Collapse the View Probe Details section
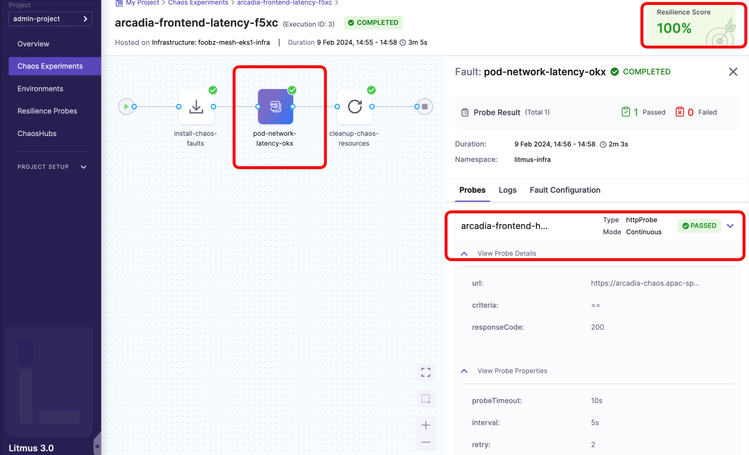This screenshot has width=749, height=455. coord(465,254)
